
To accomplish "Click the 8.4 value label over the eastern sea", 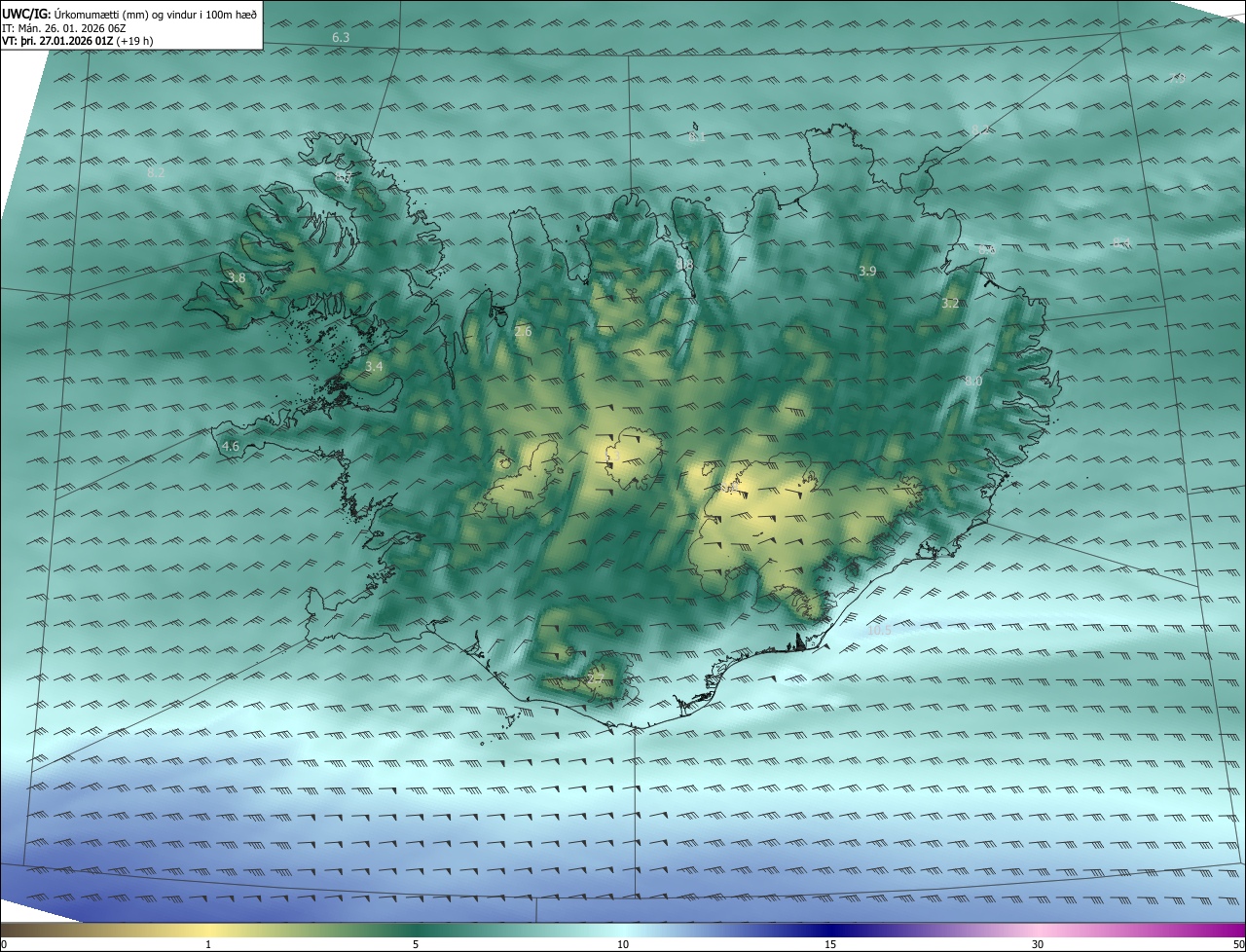I will (1122, 242).
